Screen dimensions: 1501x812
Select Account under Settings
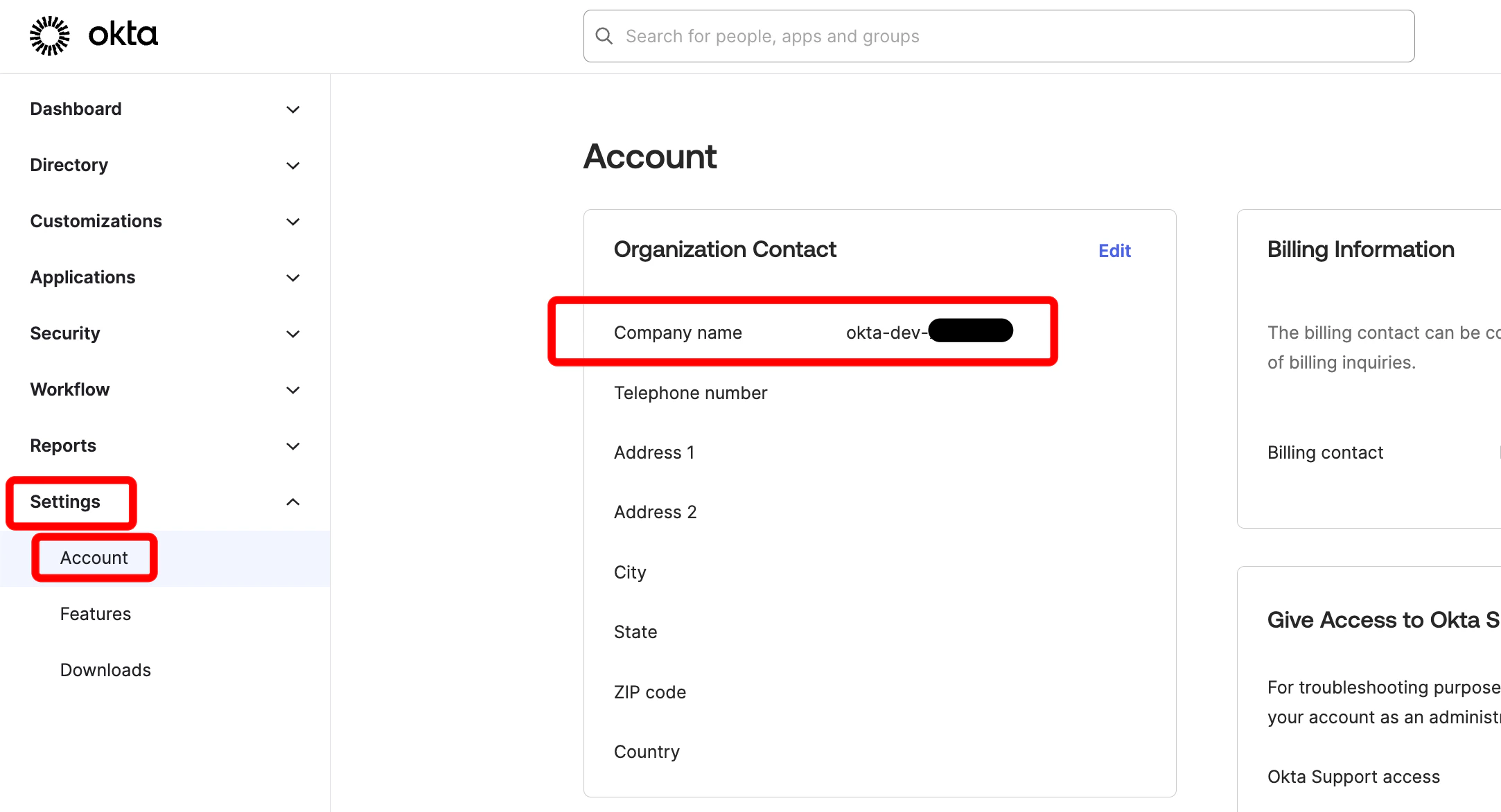(x=94, y=557)
